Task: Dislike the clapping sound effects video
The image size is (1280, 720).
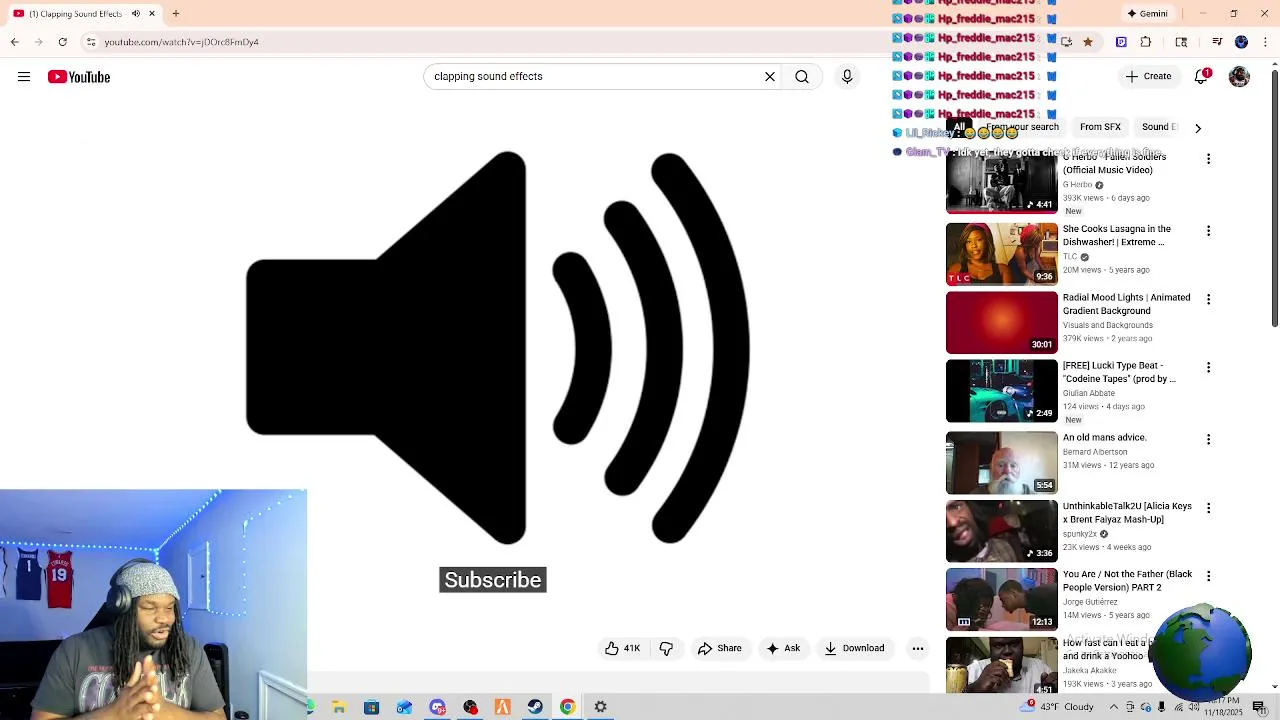Action: pyautogui.click(x=666, y=648)
